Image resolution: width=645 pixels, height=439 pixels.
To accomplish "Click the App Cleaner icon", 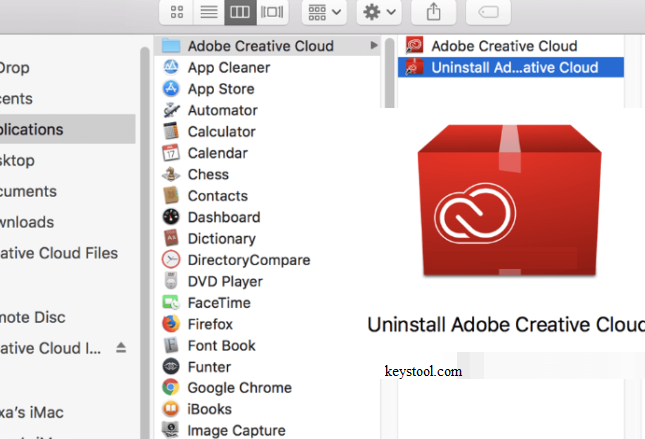I will (171, 67).
